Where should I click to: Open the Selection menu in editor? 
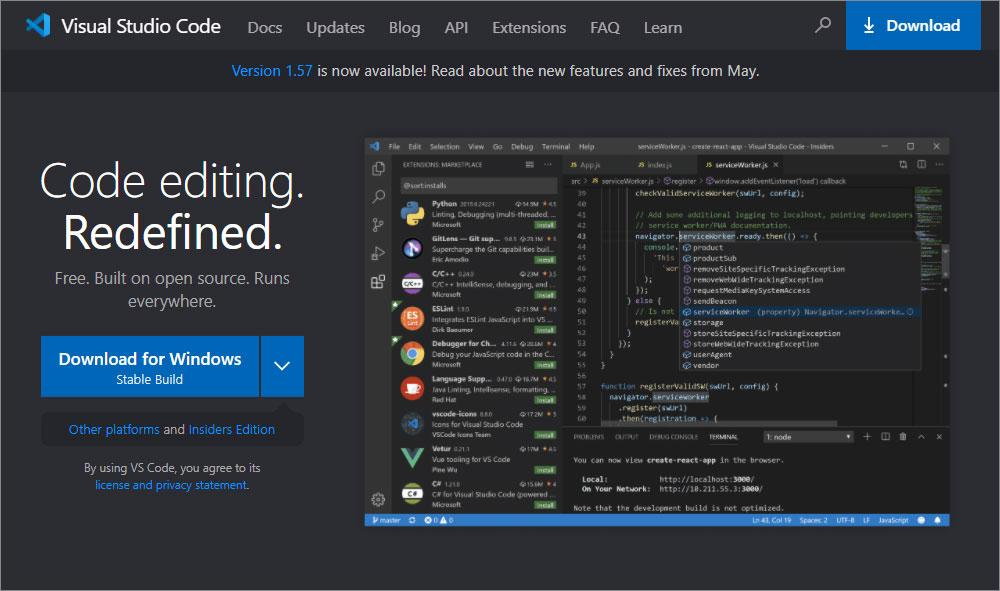point(445,146)
